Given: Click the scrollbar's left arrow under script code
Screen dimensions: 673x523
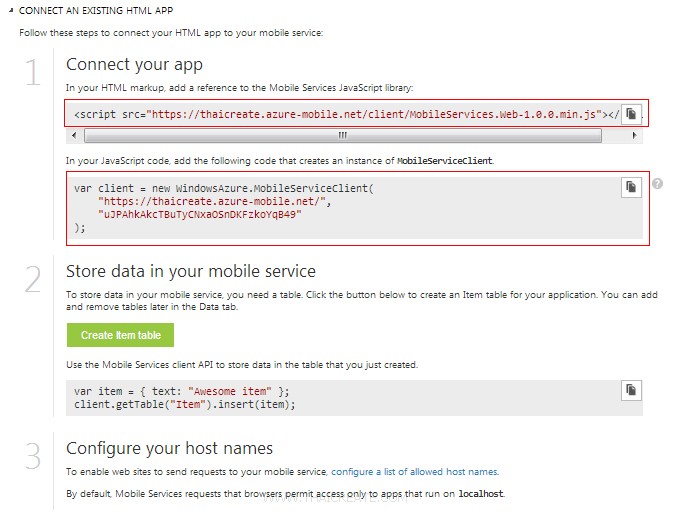Looking at the screenshot, I should [73, 134].
